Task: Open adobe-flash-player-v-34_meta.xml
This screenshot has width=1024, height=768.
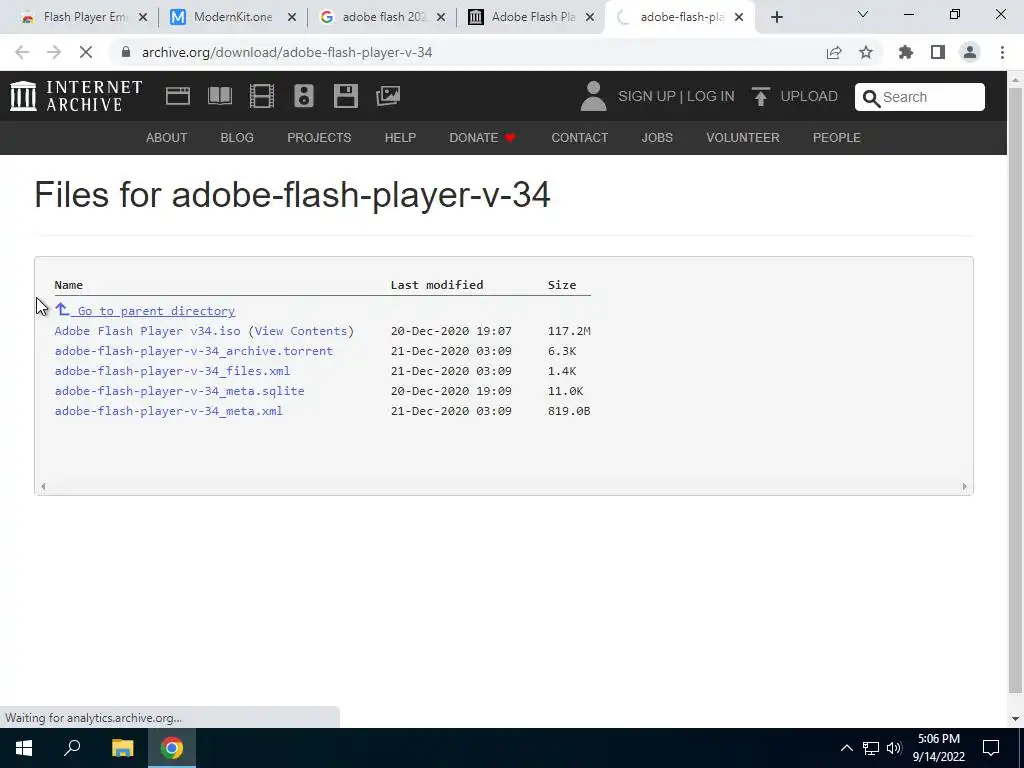Action: point(168,411)
